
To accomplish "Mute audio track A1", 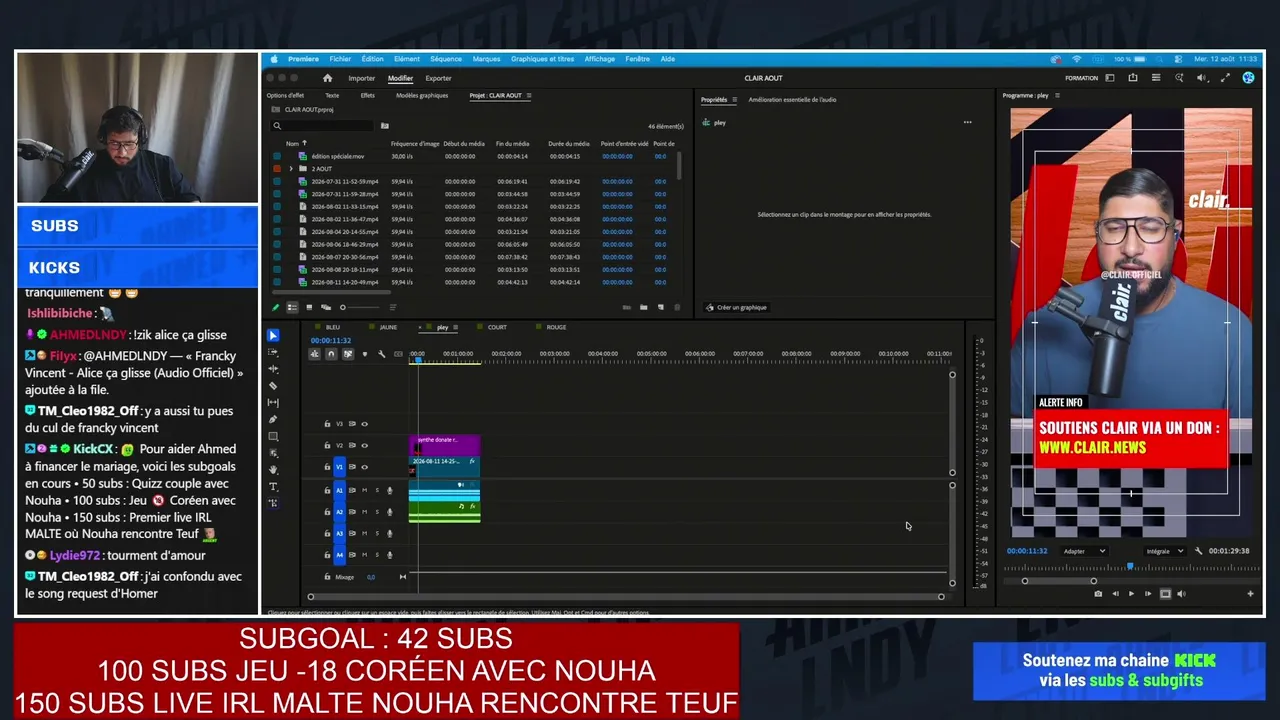I will (x=364, y=490).
